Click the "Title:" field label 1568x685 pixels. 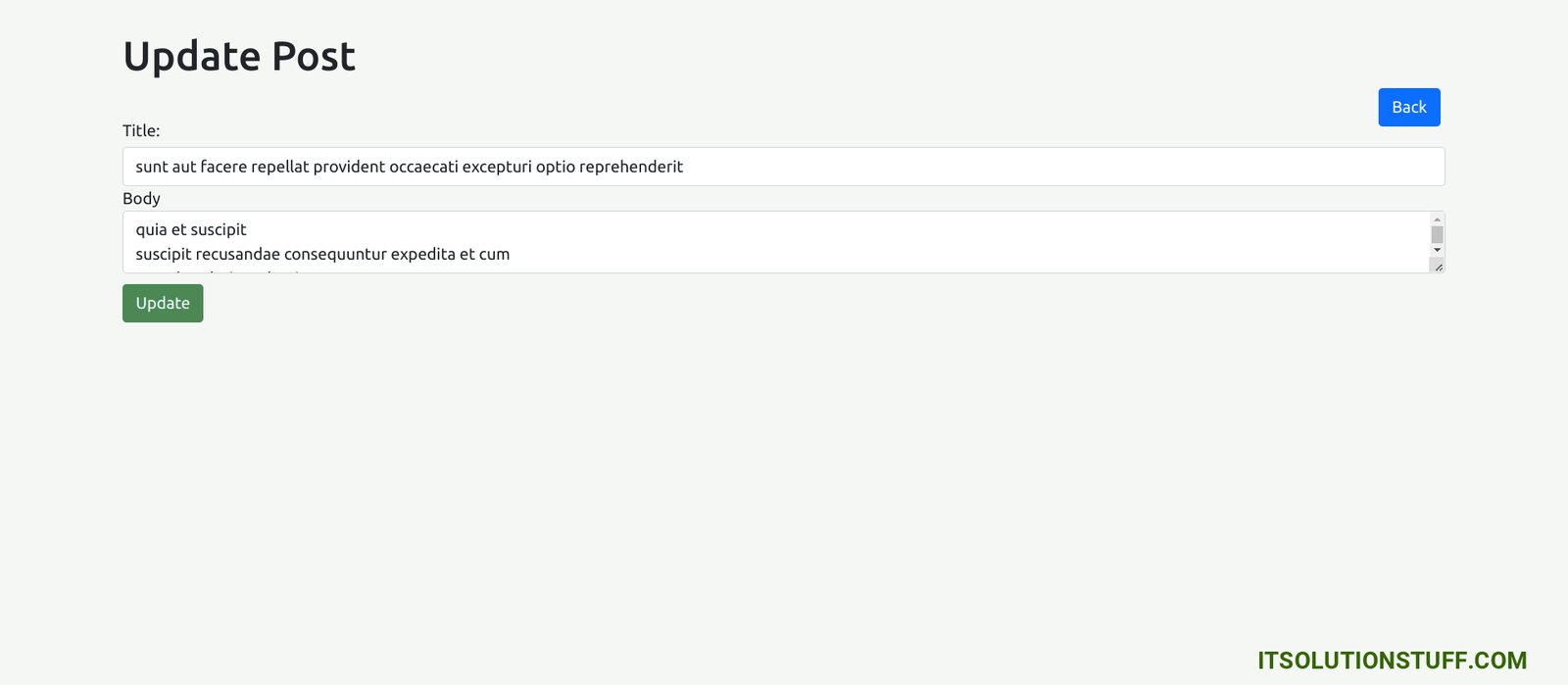pos(141,130)
